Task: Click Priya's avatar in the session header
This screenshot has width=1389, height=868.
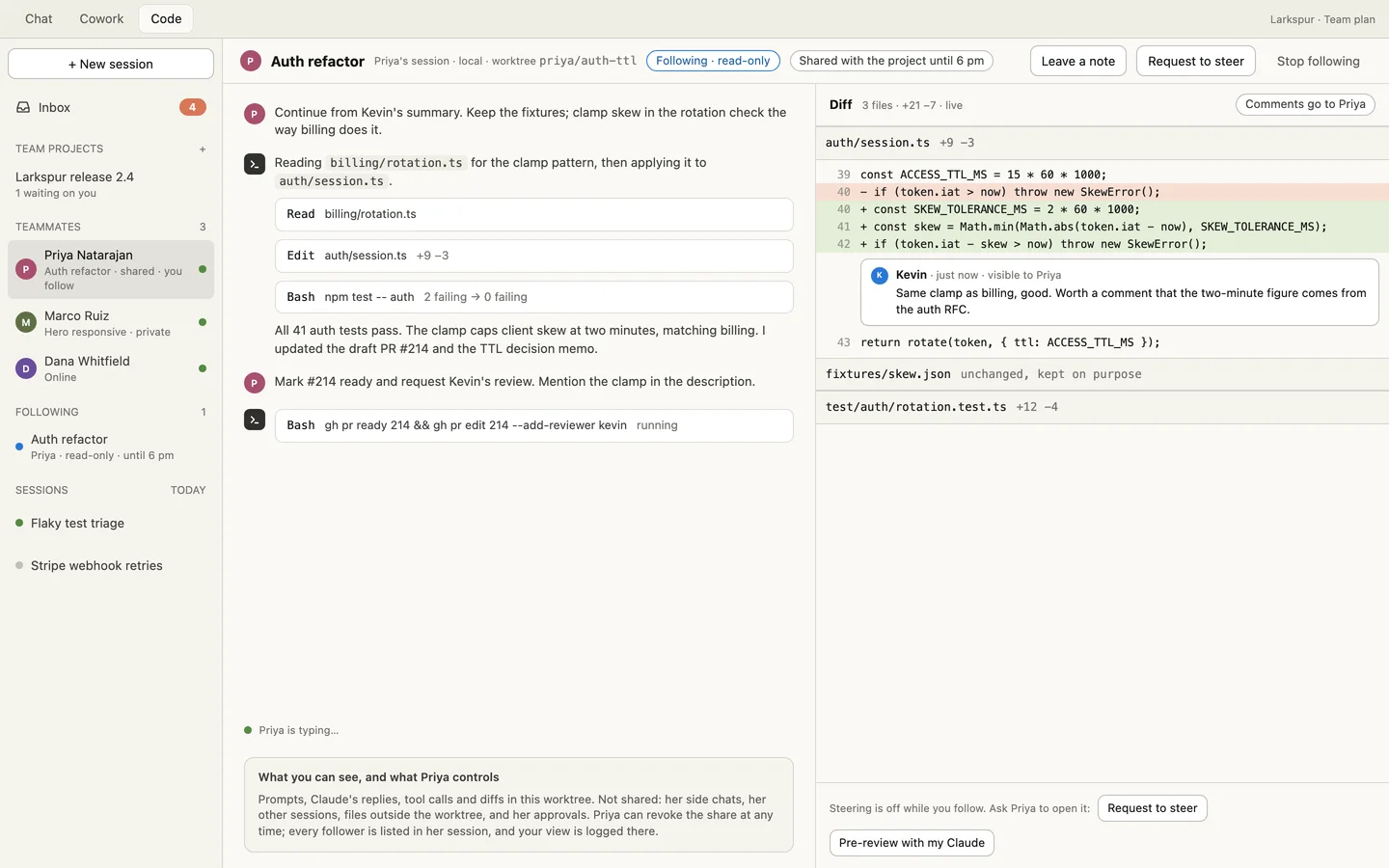Action: (x=251, y=61)
